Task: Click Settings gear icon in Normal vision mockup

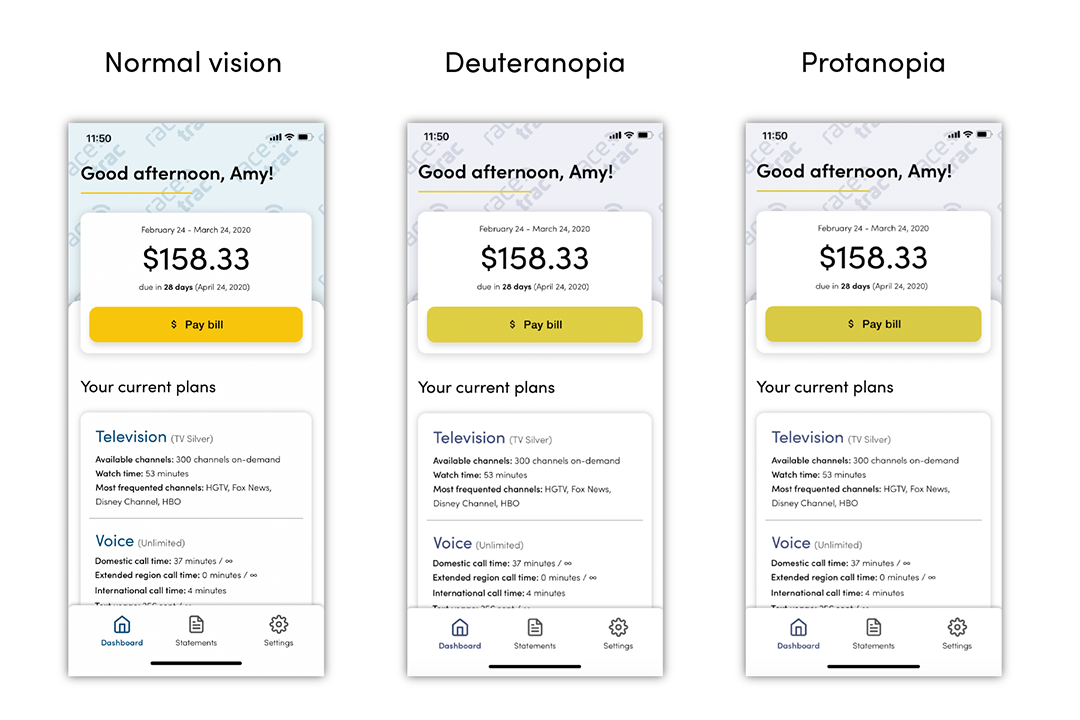Action: [279, 625]
